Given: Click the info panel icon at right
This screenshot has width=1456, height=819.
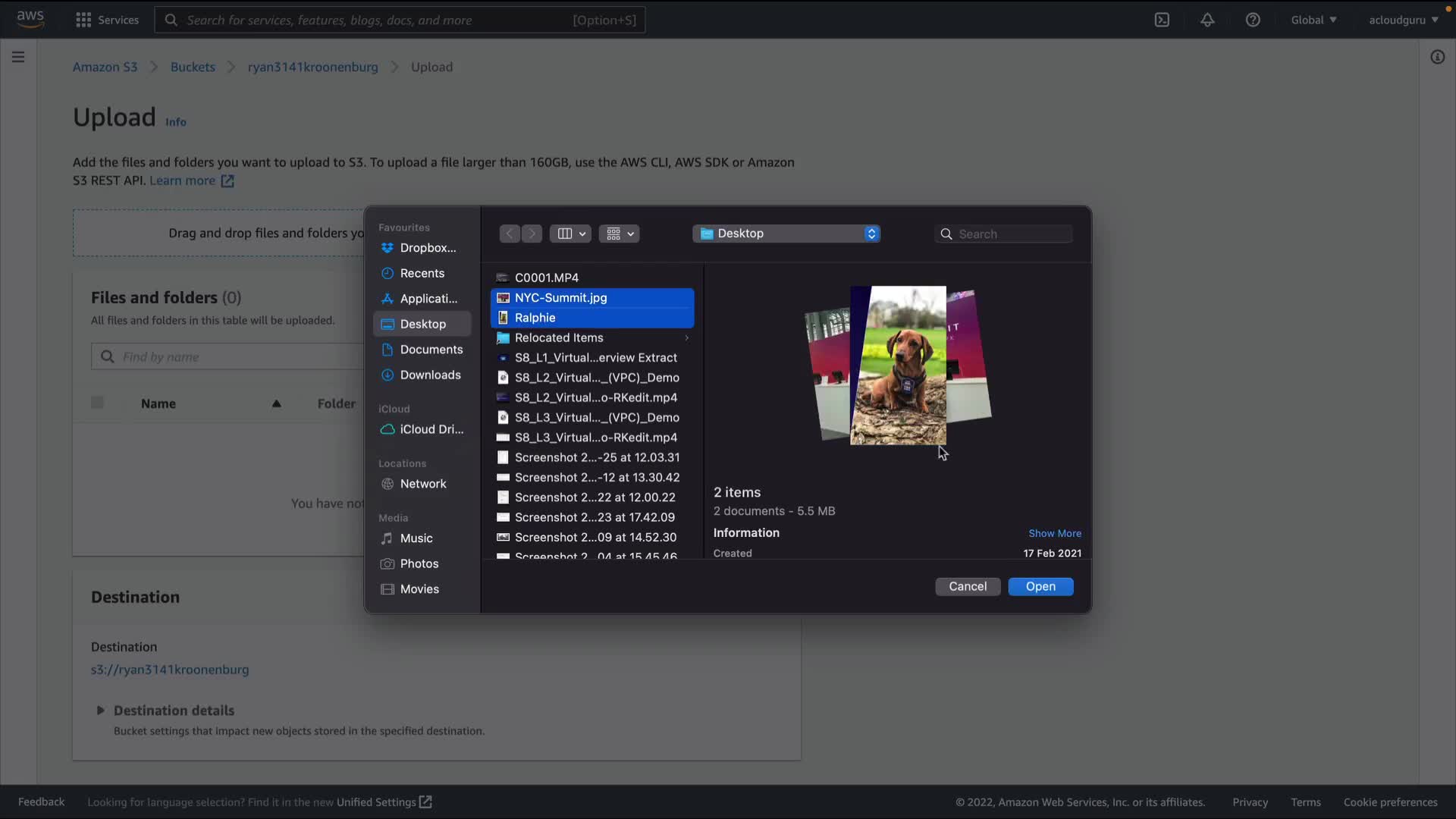Looking at the screenshot, I should point(1437,57).
